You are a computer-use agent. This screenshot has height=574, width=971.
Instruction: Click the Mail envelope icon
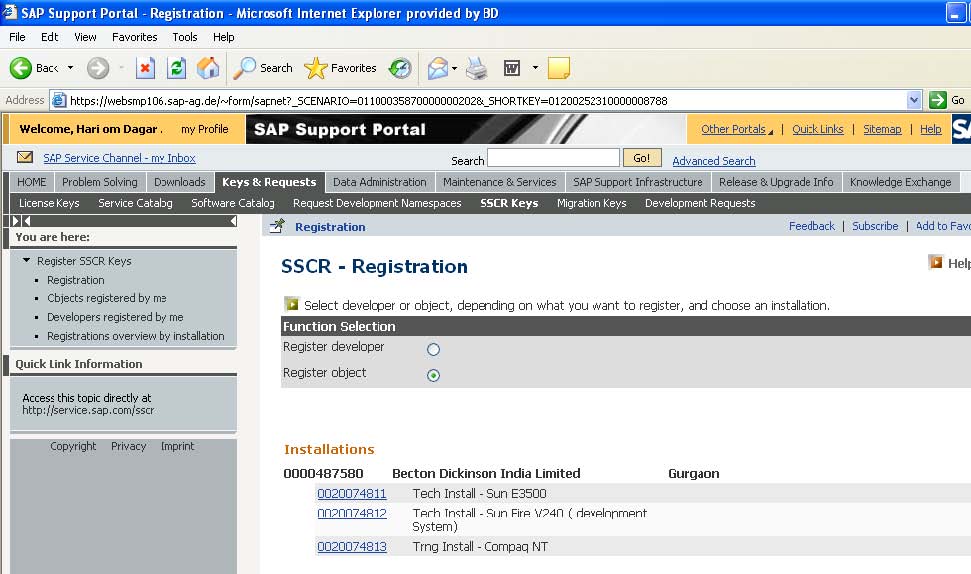pos(438,68)
